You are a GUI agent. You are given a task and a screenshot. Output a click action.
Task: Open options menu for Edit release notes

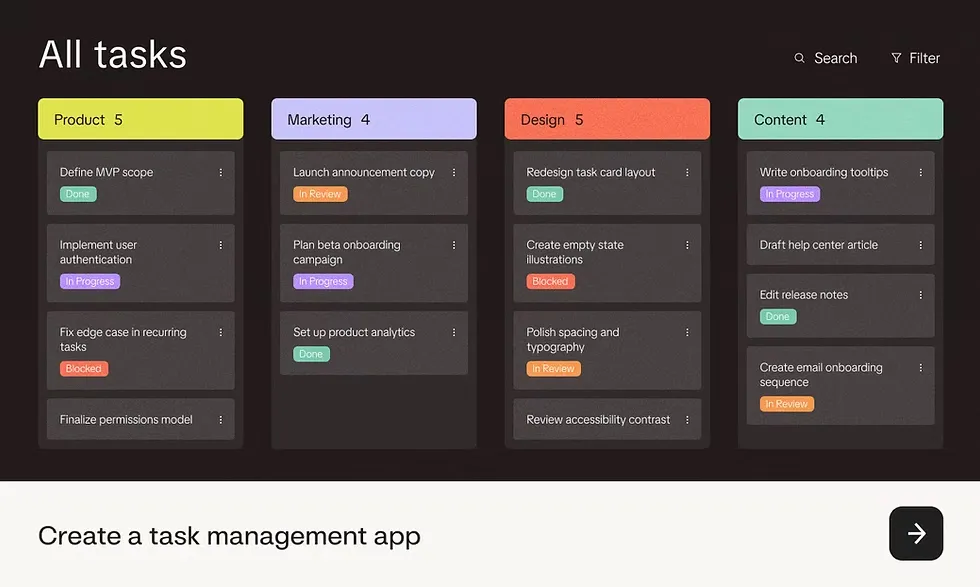[x=921, y=295]
